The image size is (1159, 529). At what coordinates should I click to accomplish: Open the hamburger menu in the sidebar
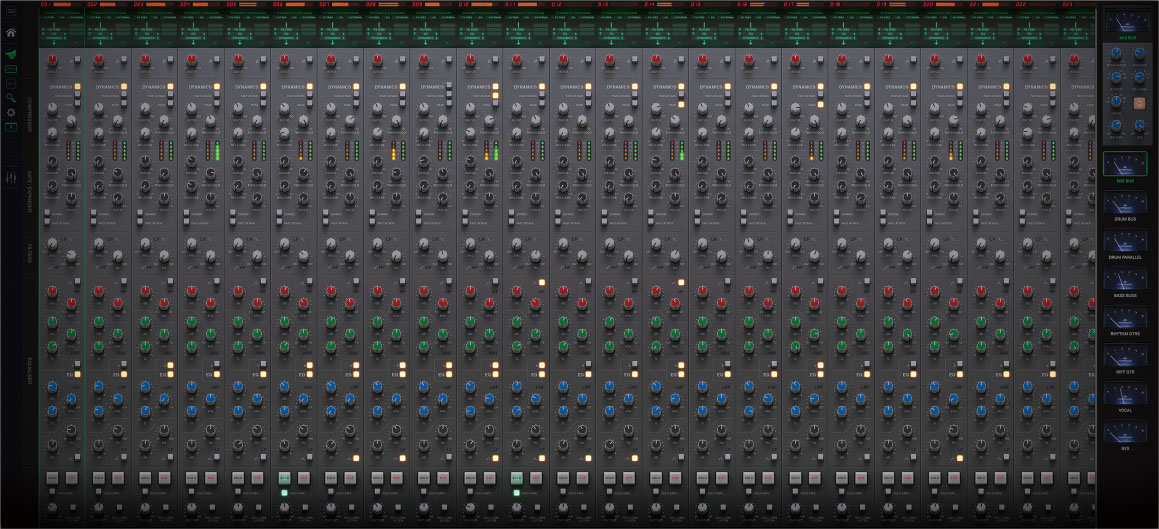coord(11,11)
